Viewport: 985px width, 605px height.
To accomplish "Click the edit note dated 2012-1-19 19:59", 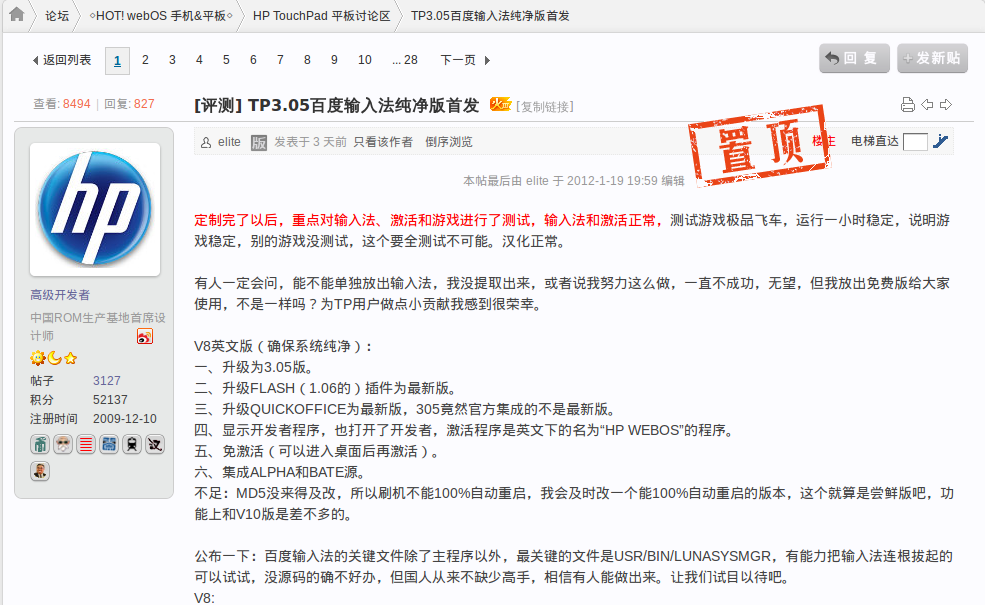I will [x=574, y=181].
